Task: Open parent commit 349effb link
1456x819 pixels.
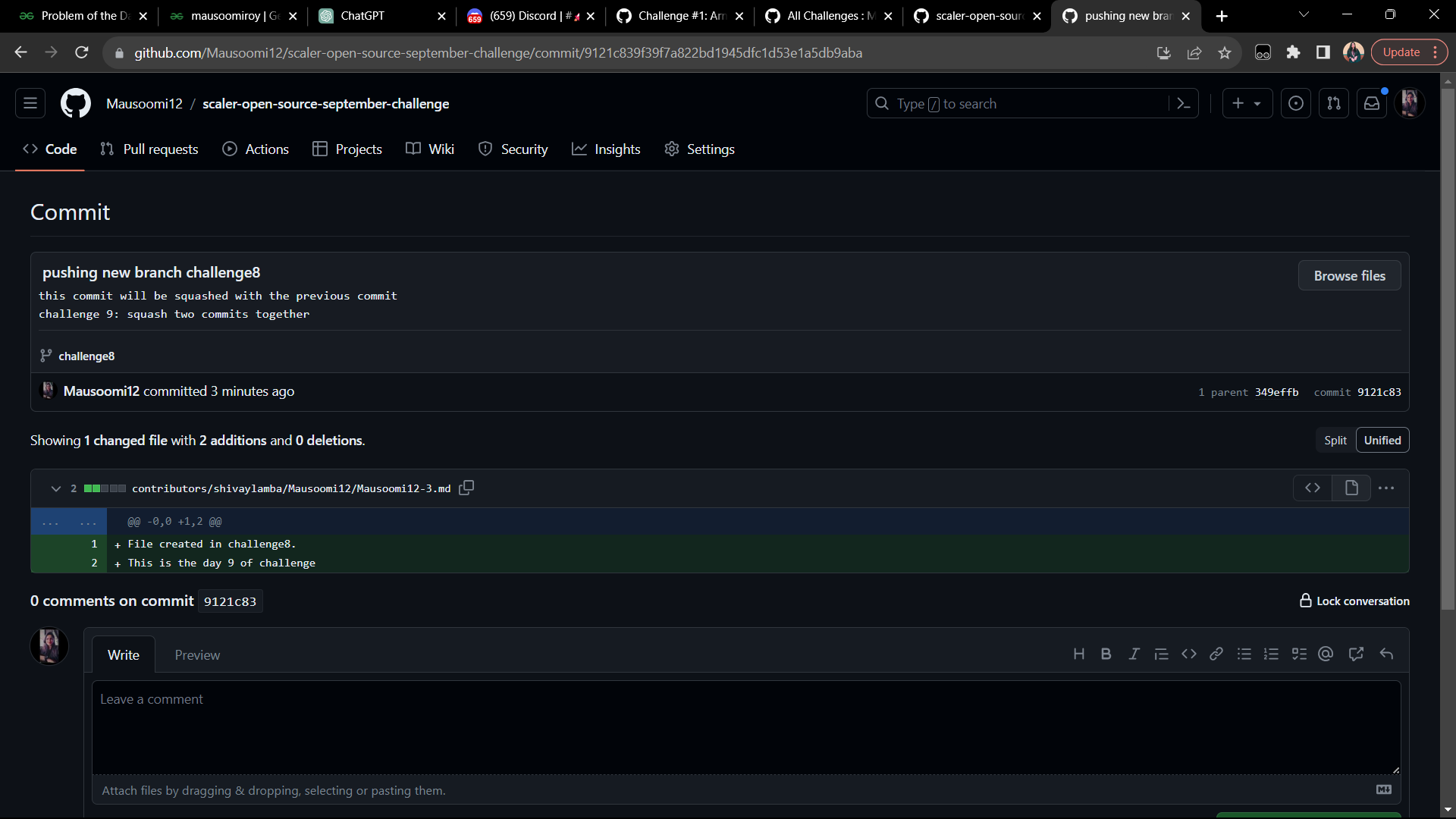Action: [1276, 392]
